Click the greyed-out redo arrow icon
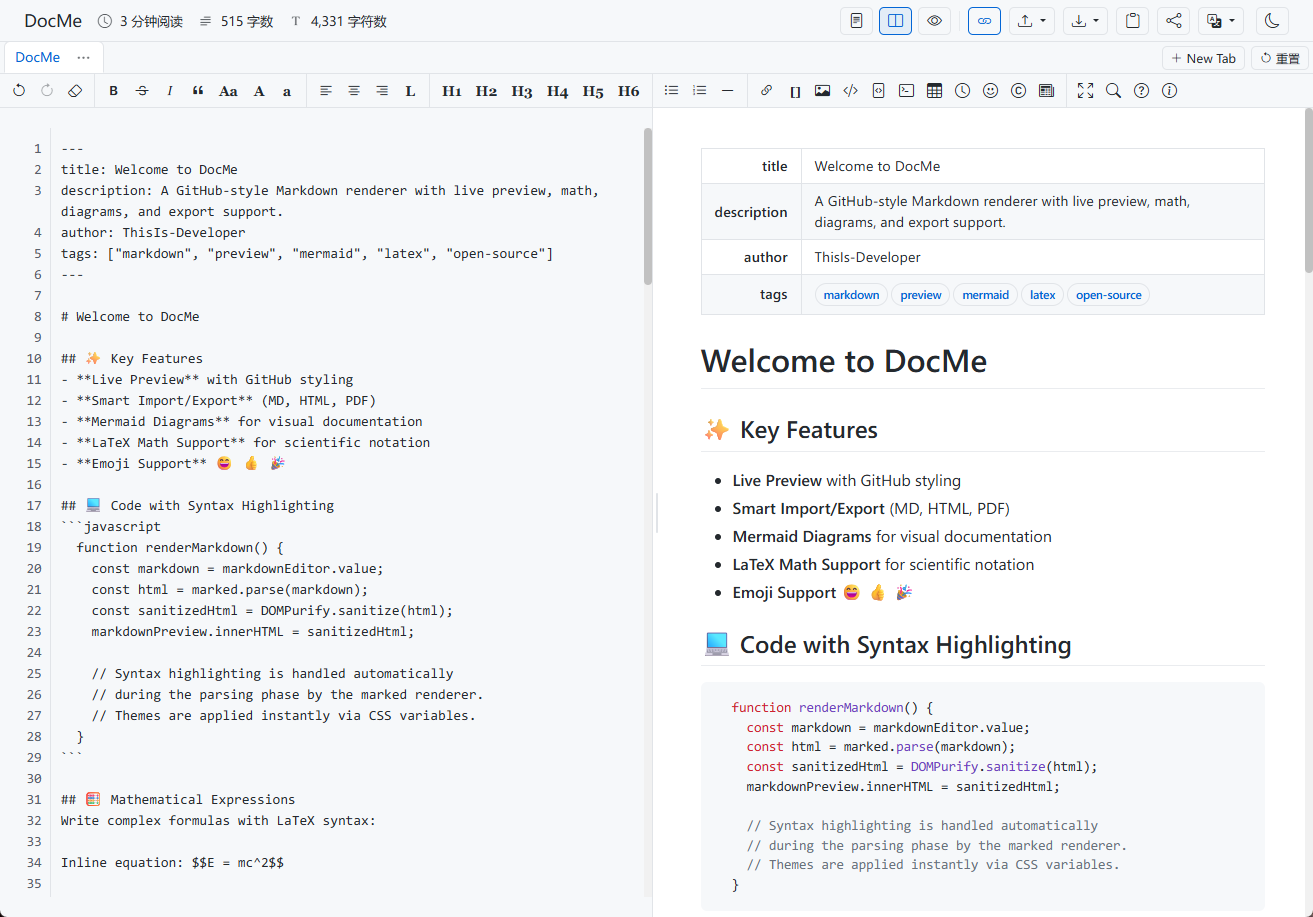1313x917 pixels. [47, 91]
